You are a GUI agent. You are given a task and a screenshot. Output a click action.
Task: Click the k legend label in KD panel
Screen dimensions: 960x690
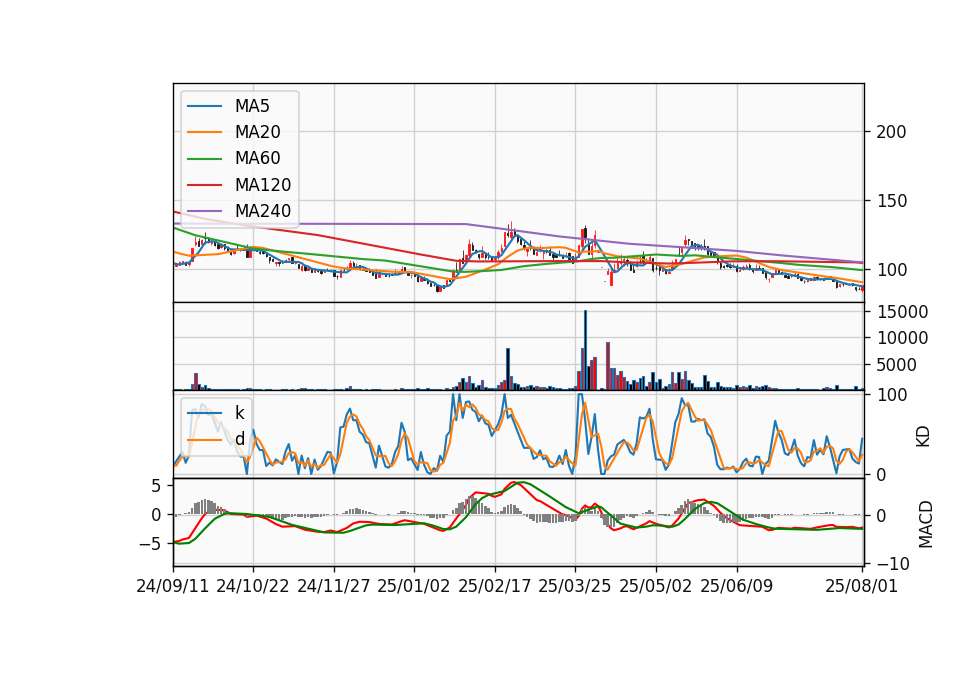click(x=239, y=412)
